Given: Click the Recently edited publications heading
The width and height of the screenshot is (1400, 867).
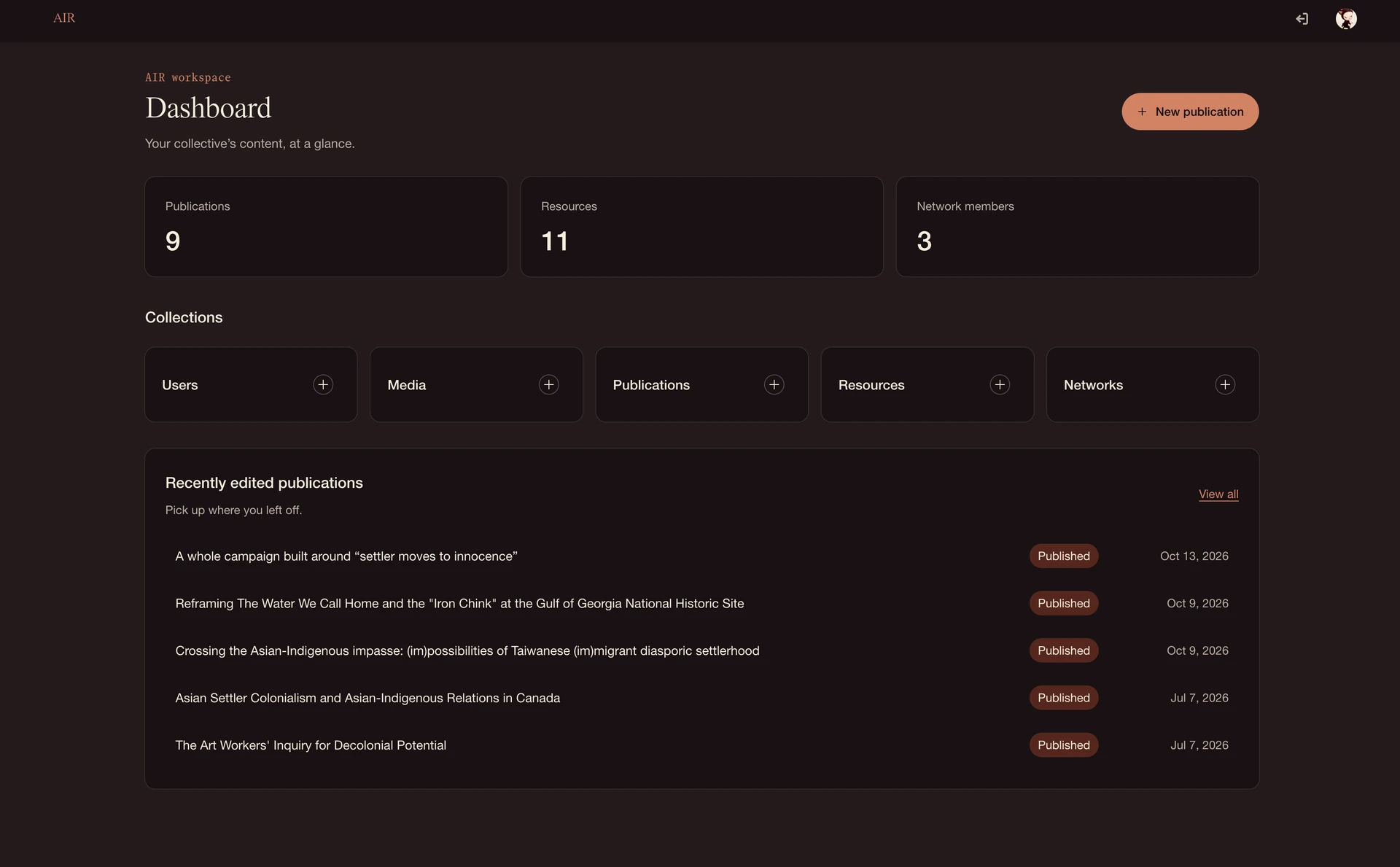Looking at the screenshot, I should click(x=264, y=483).
